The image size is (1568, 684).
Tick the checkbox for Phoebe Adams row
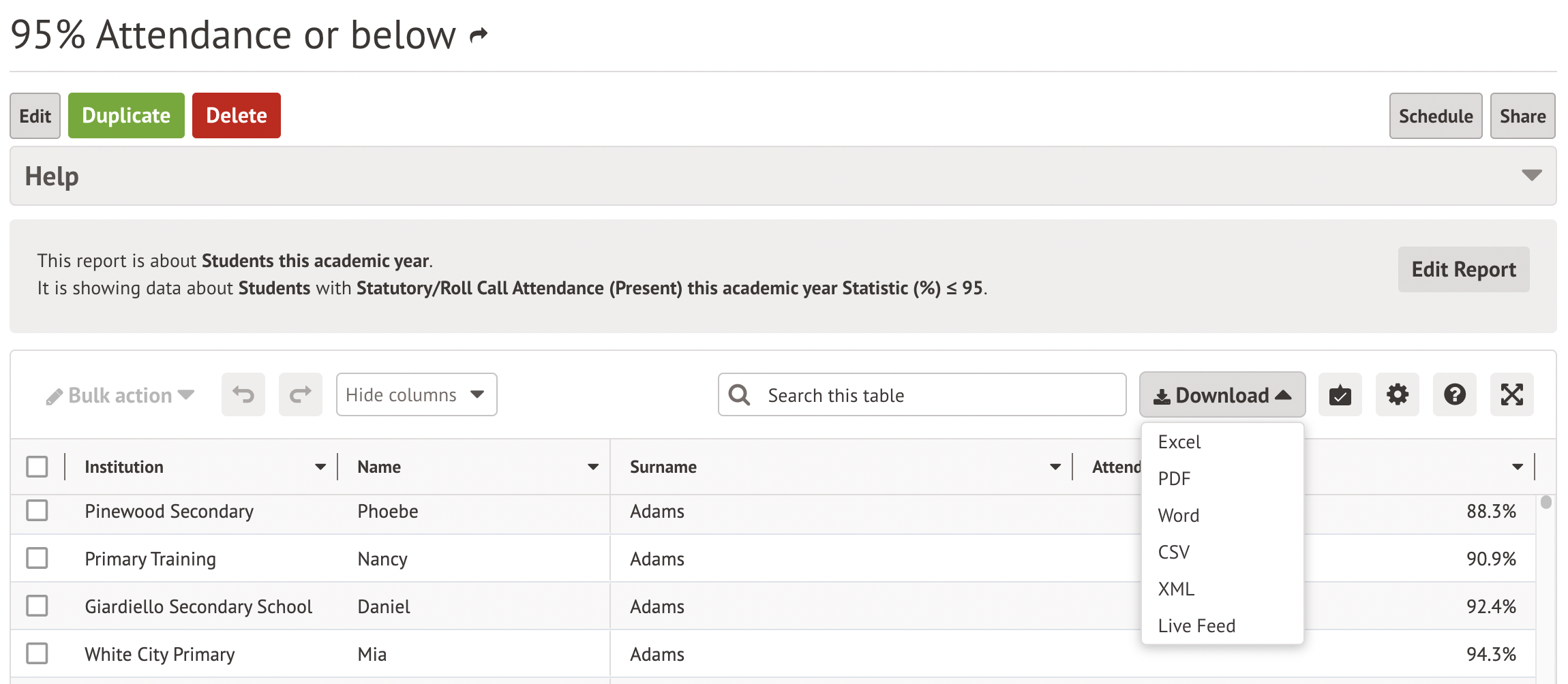37,511
